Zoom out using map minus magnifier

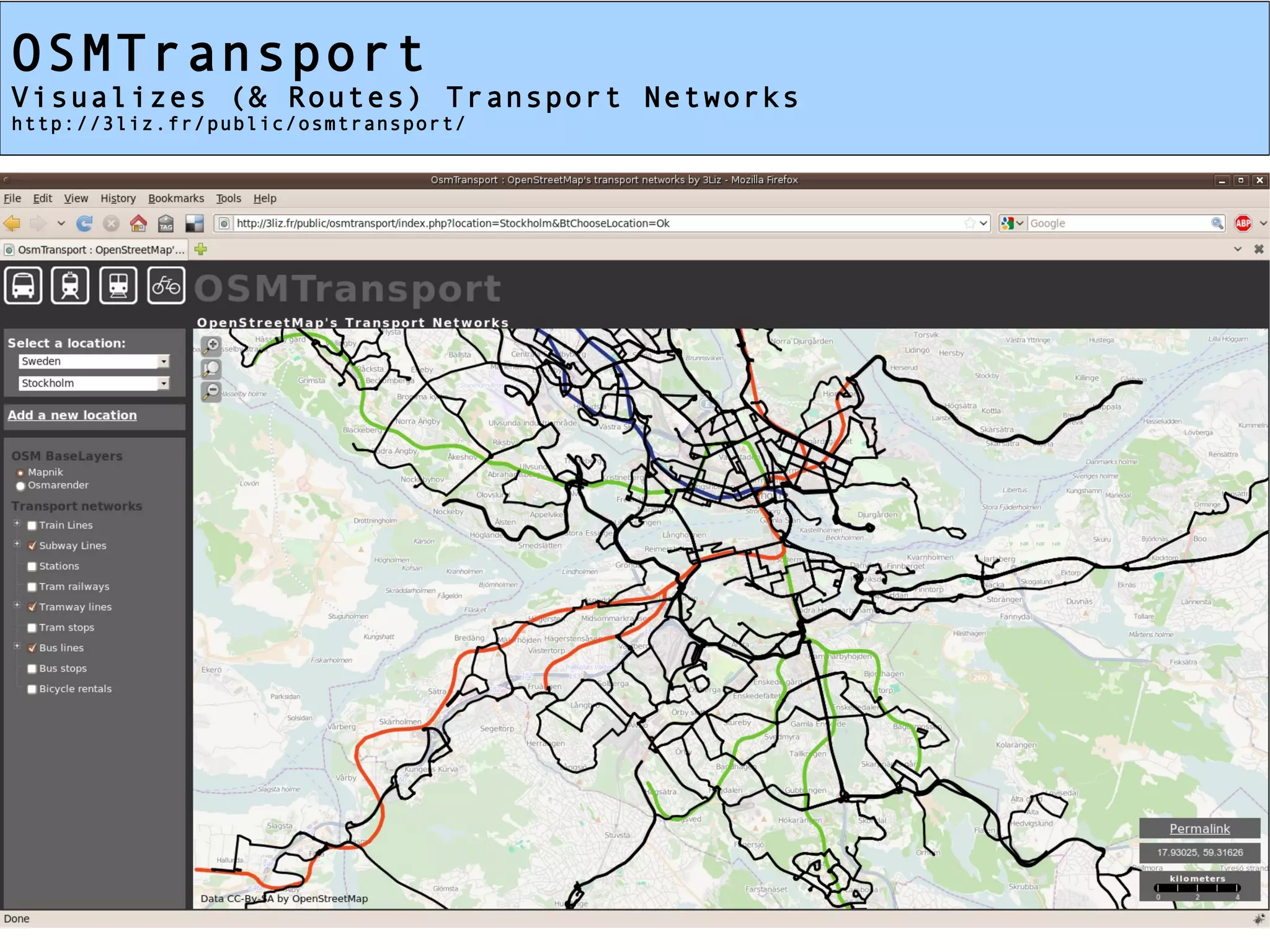212,392
